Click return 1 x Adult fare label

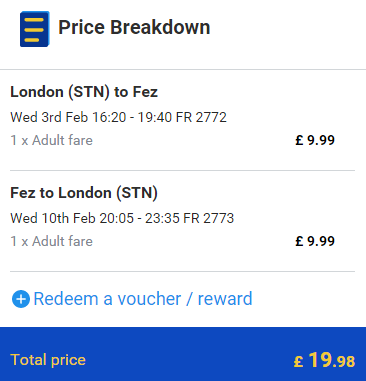tap(52, 241)
